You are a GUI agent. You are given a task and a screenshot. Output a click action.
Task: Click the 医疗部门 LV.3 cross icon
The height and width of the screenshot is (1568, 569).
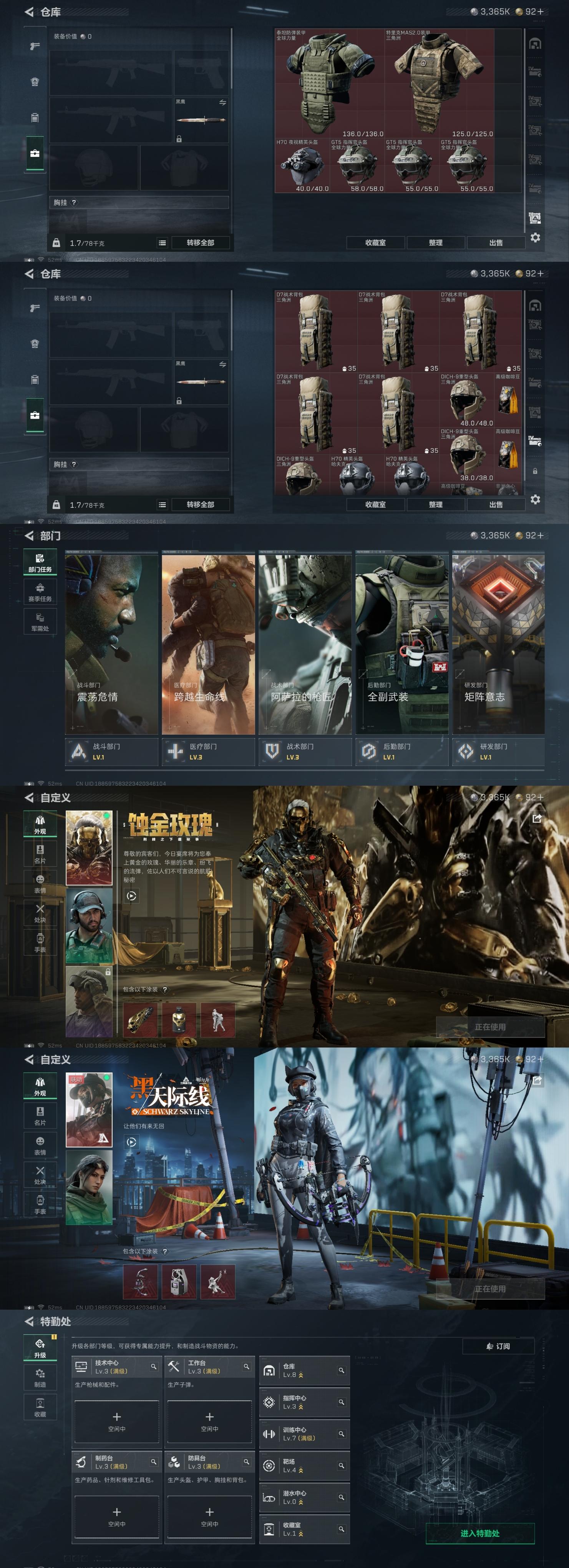coord(175,752)
